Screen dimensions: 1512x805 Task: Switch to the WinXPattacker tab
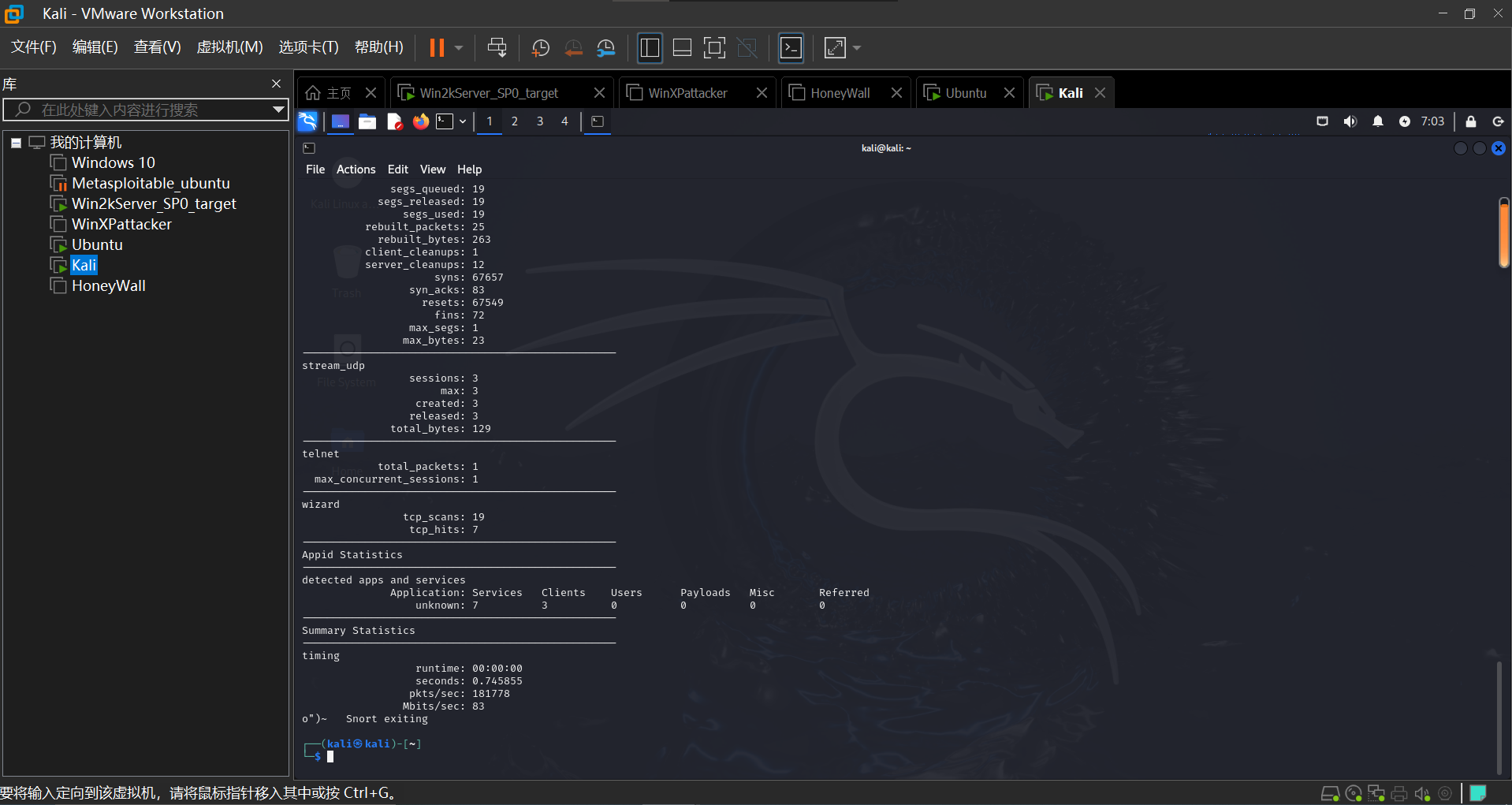(x=688, y=93)
